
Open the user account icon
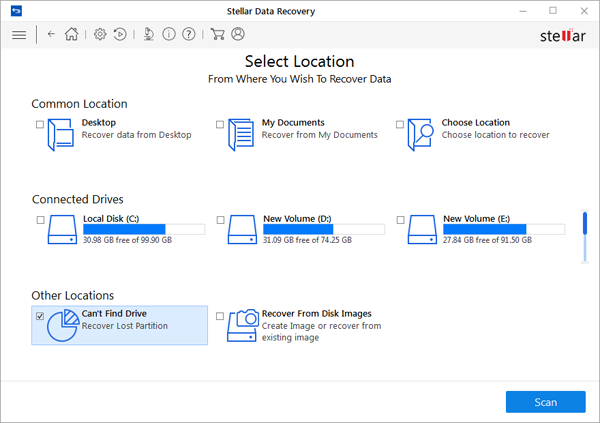(x=238, y=34)
